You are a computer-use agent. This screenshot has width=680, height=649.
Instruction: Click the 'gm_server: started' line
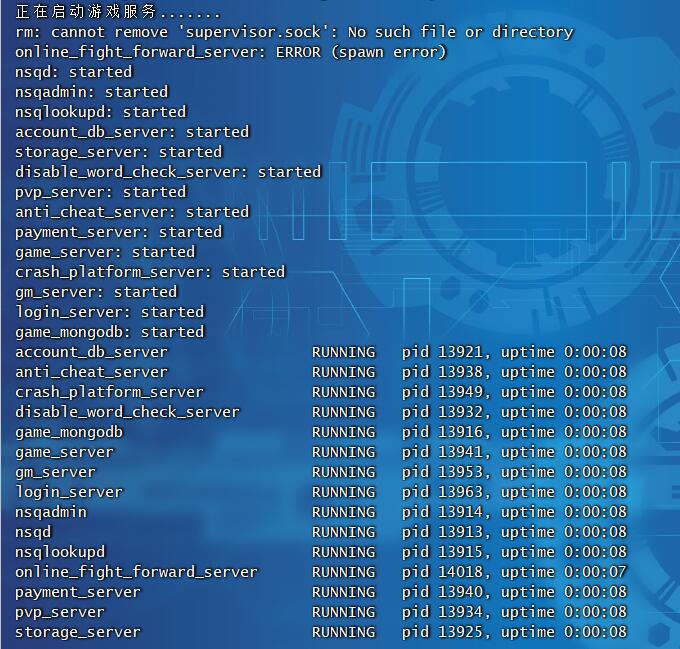(x=96, y=292)
